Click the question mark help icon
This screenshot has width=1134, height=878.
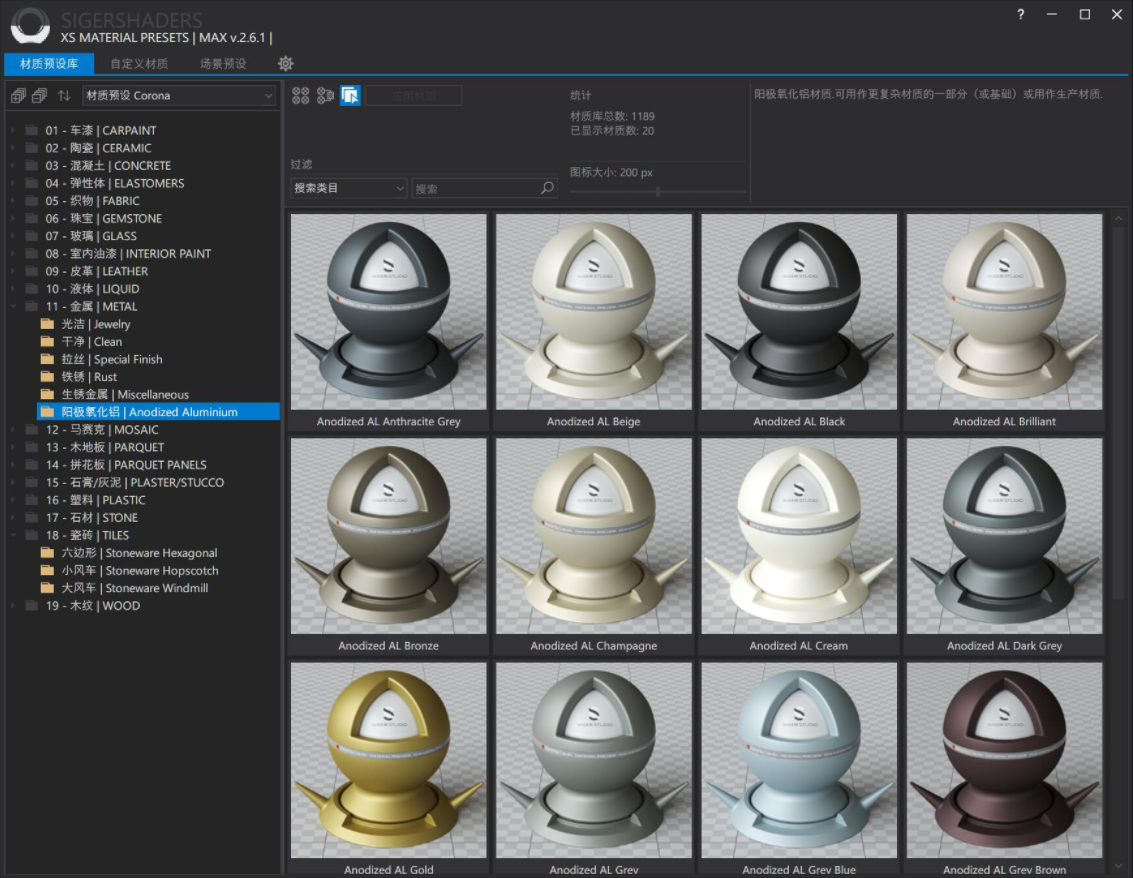1021,14
